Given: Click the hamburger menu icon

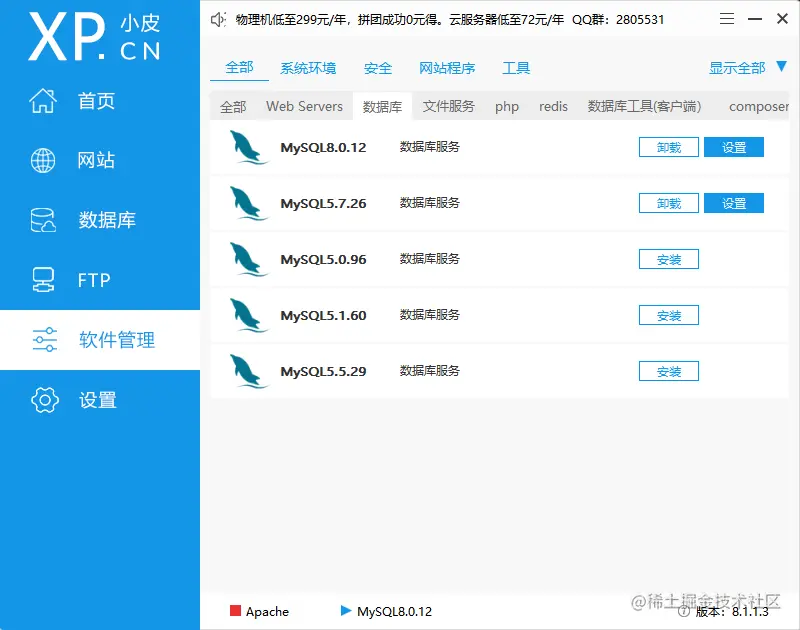Looking at the screenshot, I should (x=727, y=18).
